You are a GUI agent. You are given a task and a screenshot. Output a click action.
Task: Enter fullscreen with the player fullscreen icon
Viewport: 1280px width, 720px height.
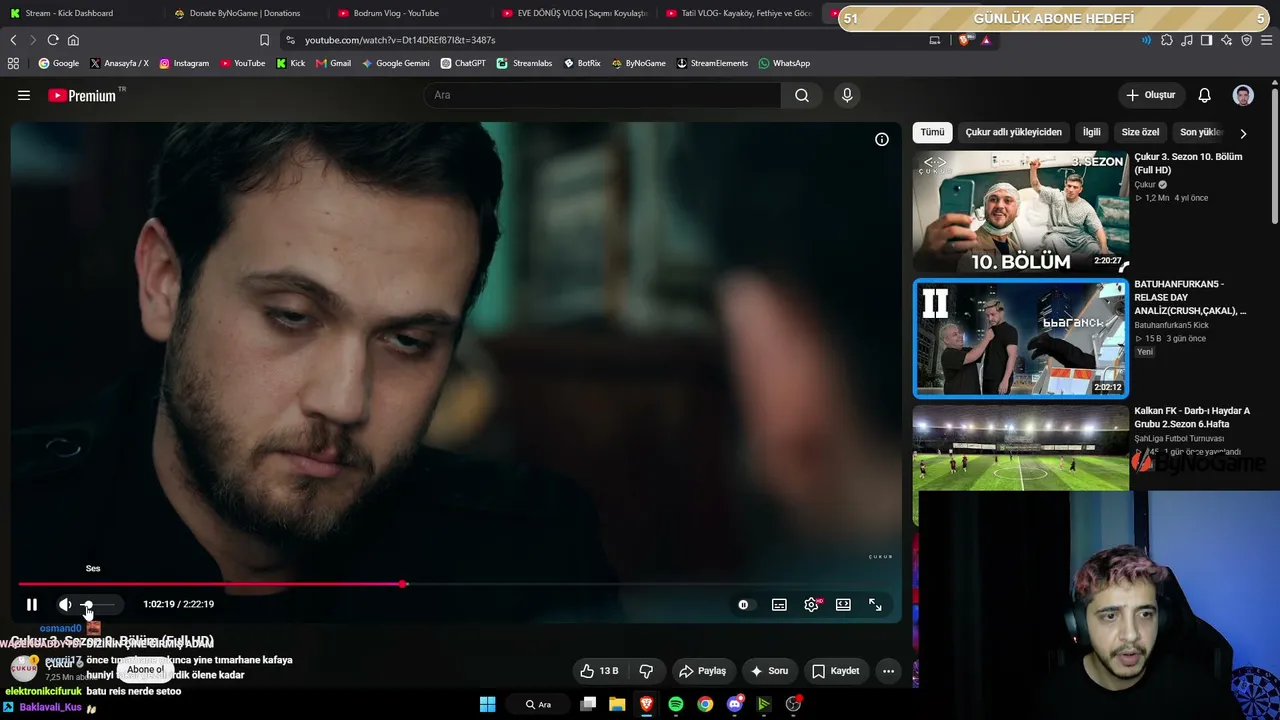(875, 604)
